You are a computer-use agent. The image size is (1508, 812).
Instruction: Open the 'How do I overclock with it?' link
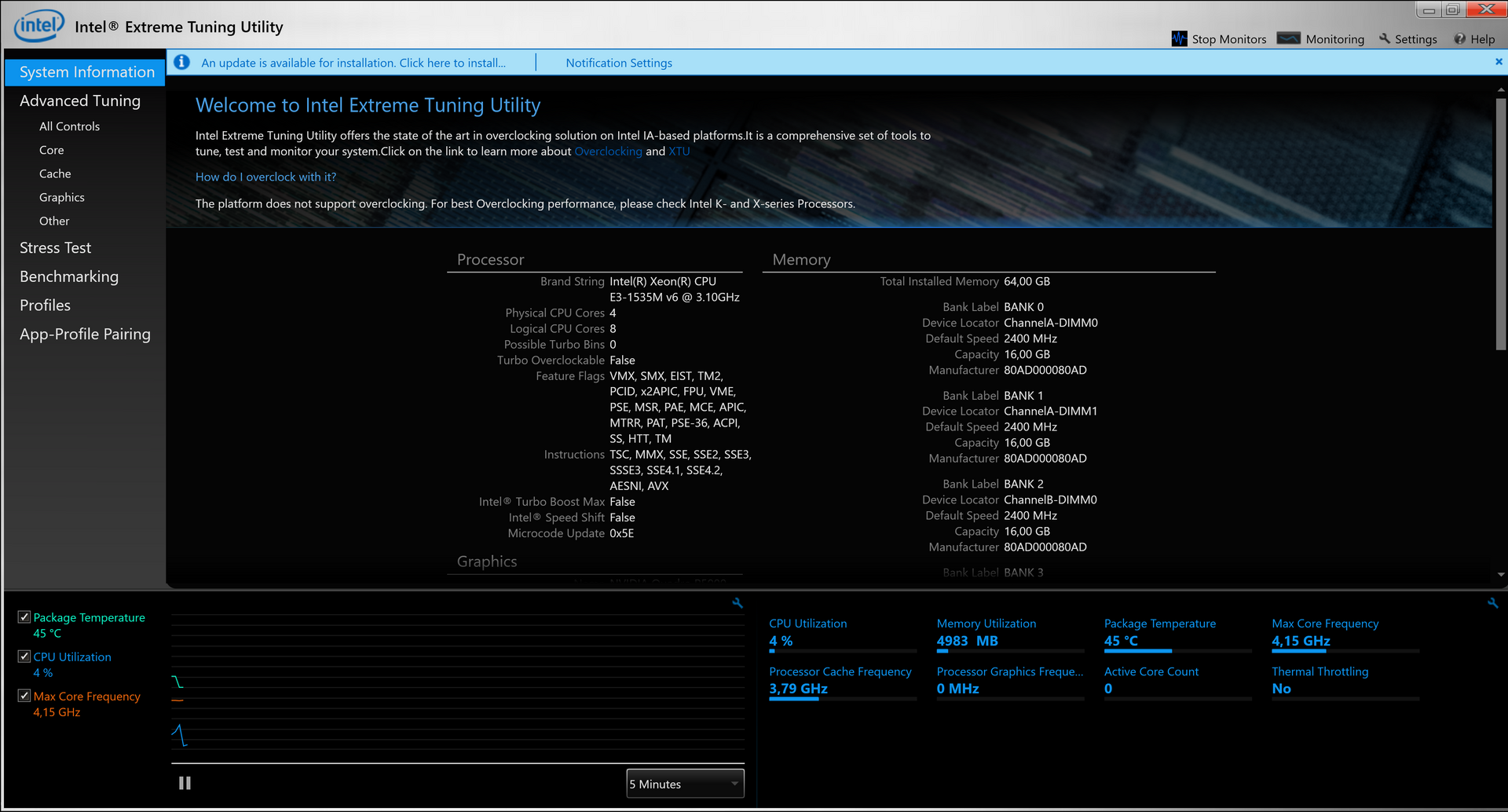(x=265, y=177)
